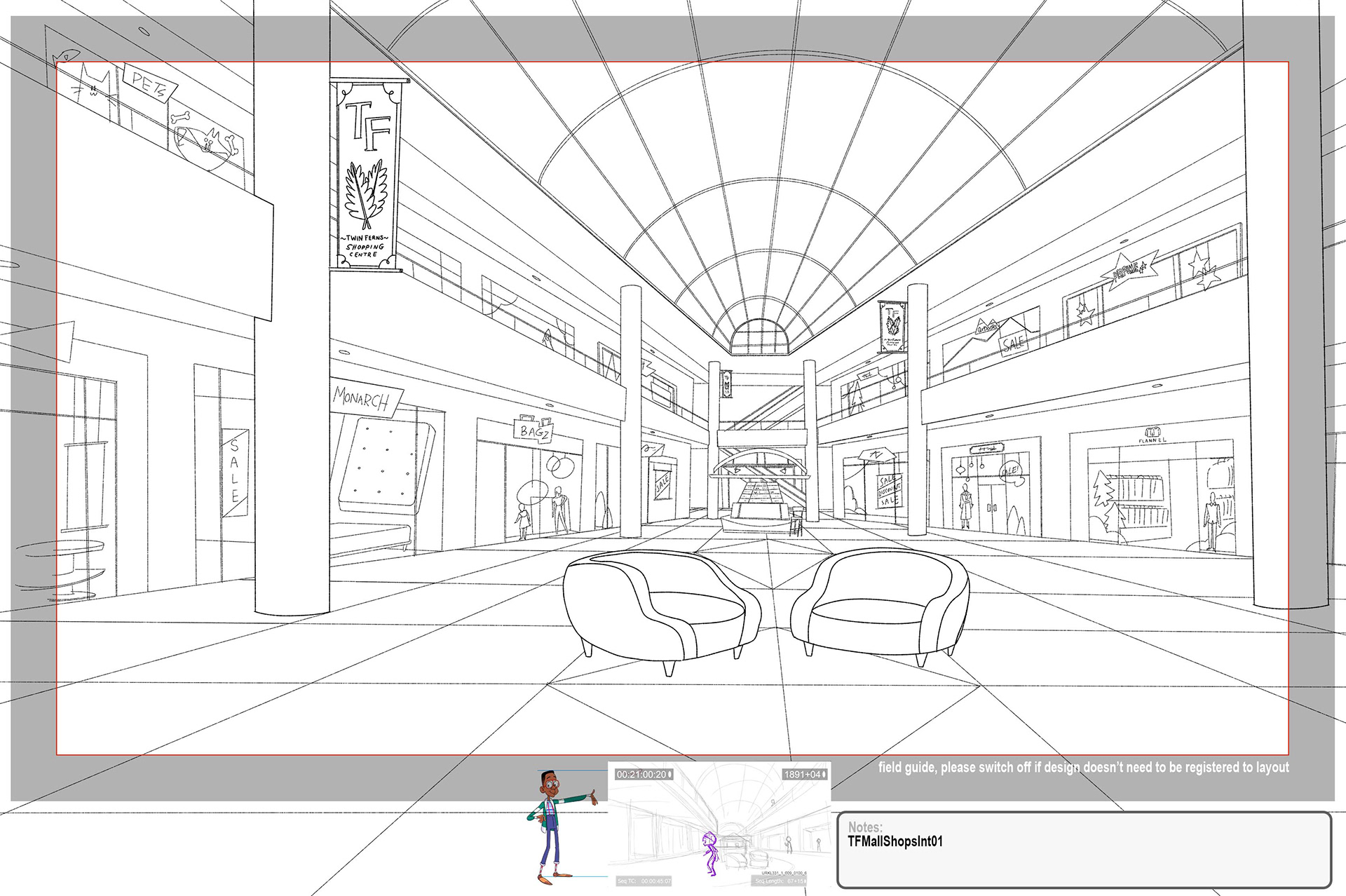Click the 1891+04 frame counter badge
The image size is (1346, 896).
tap(804, 774)
